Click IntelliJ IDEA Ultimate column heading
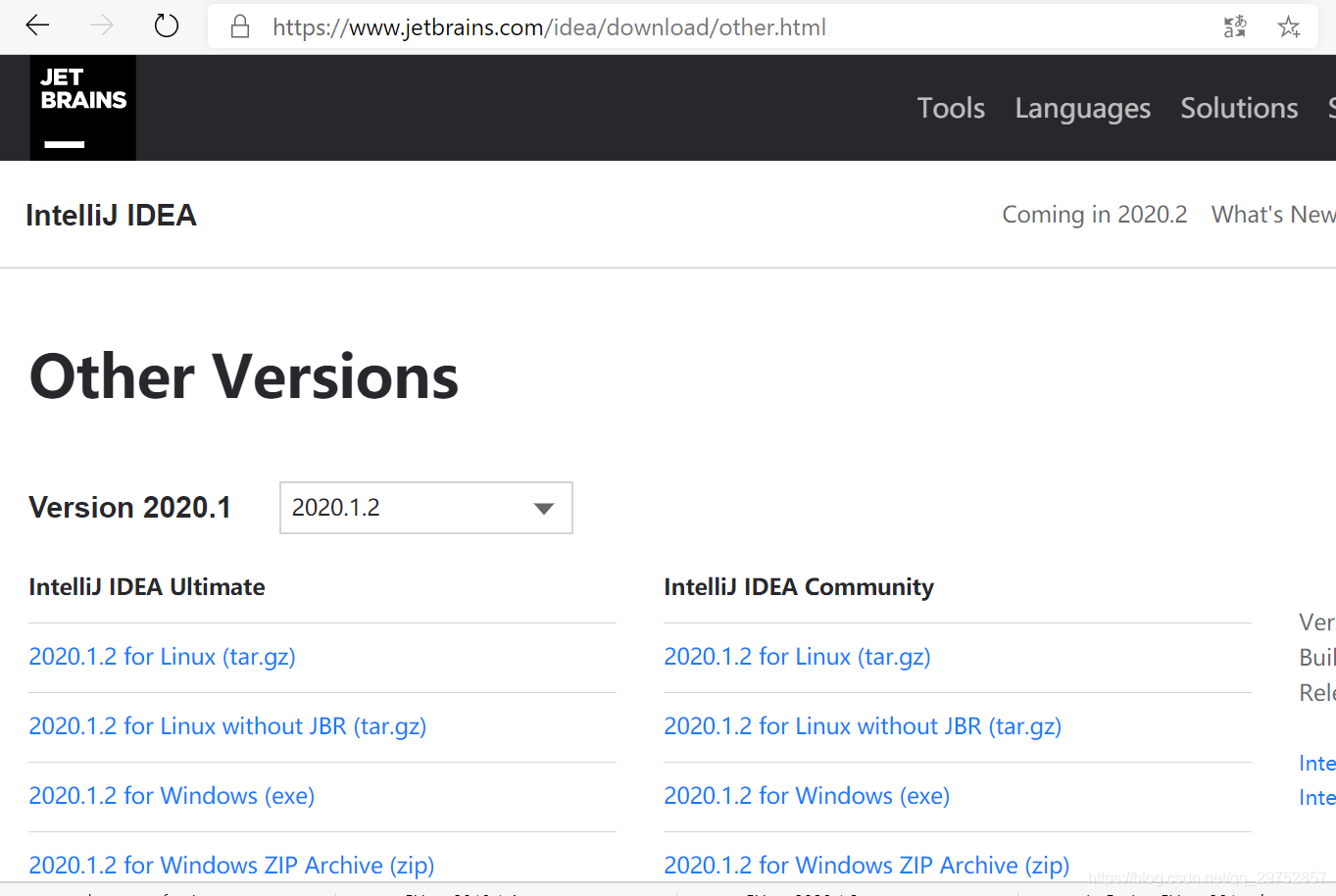Screen dimensions: 1336x896 click(x=147, y=587)
